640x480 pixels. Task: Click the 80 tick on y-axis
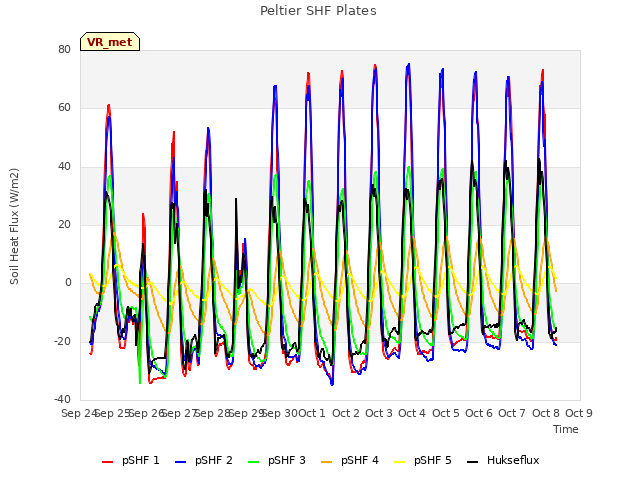click(x=64, y=49)
